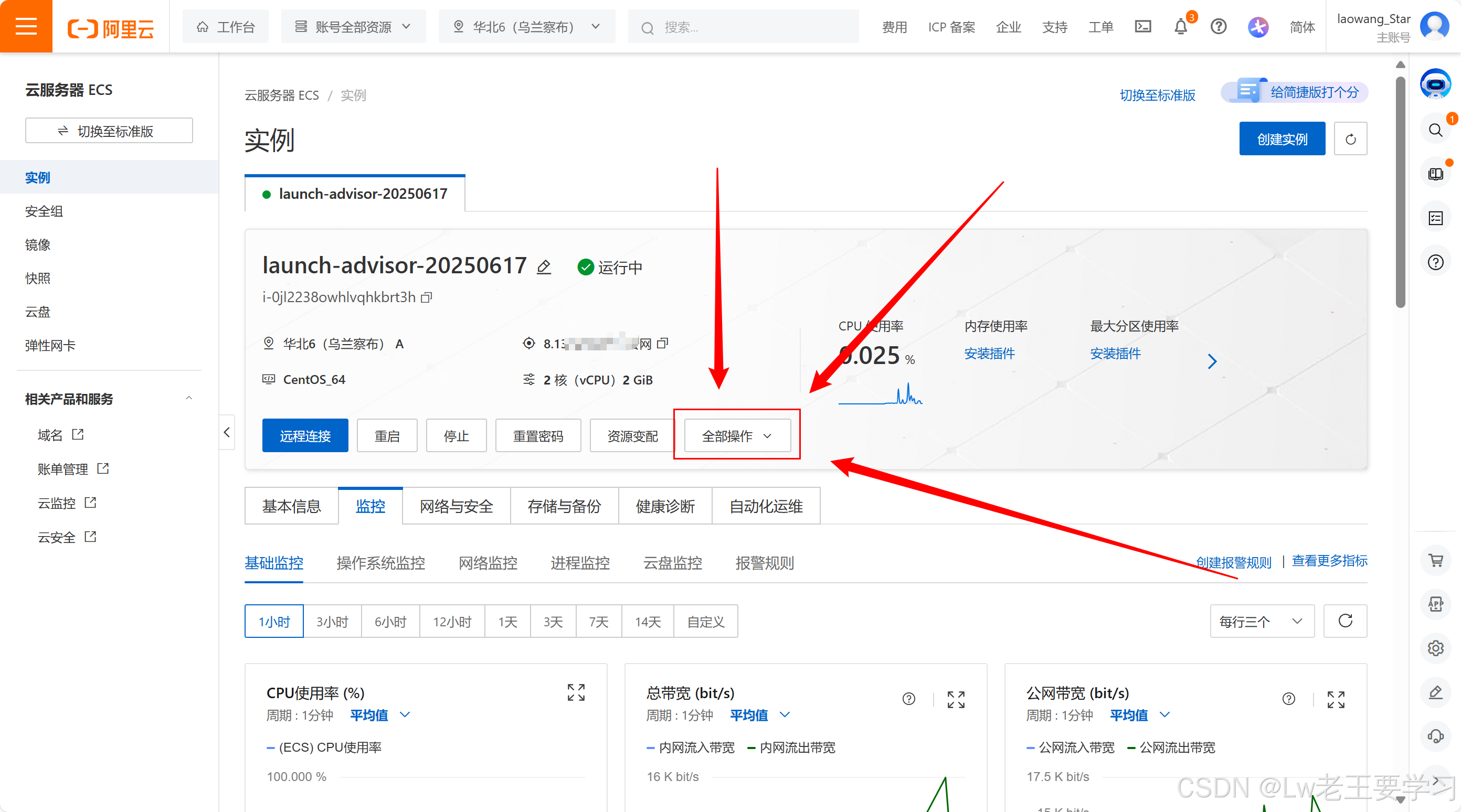The width and height of the screenshot is (1461, 812).
Task: Switch to the 网络与安全 tab
Action: coord(457,506)
